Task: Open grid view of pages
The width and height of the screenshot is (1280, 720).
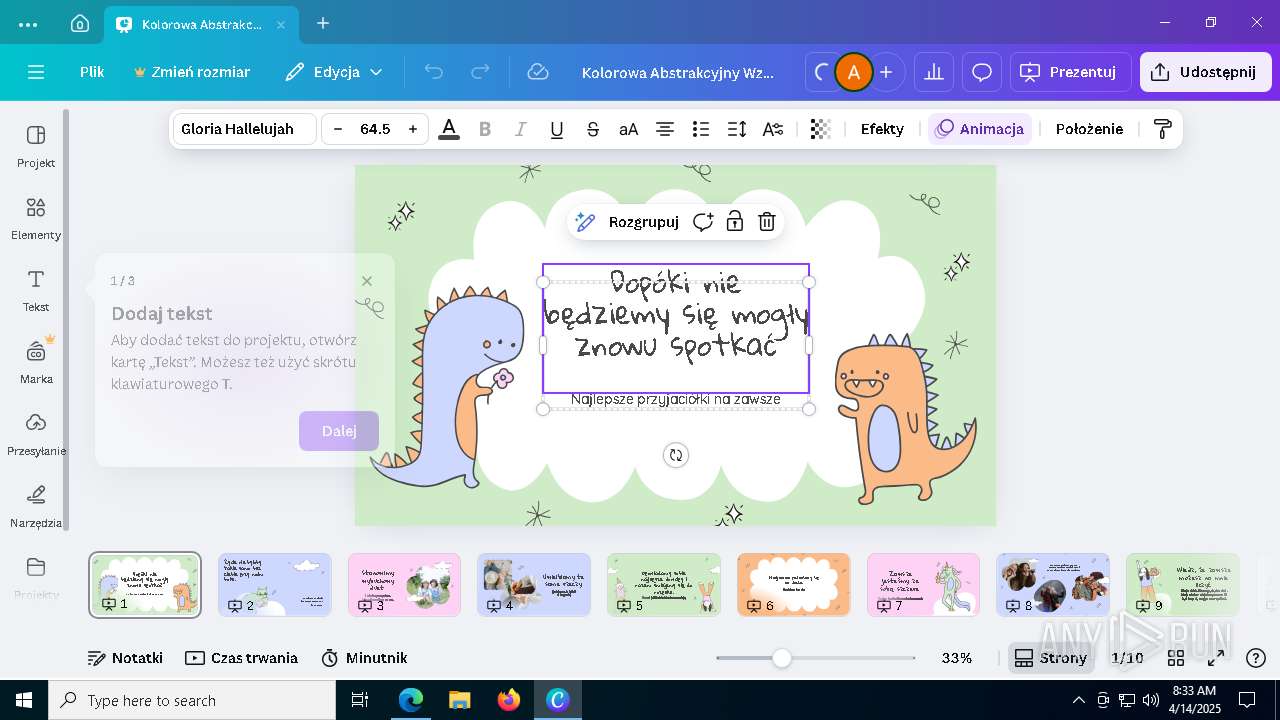Action: [x=1176, y=658]
